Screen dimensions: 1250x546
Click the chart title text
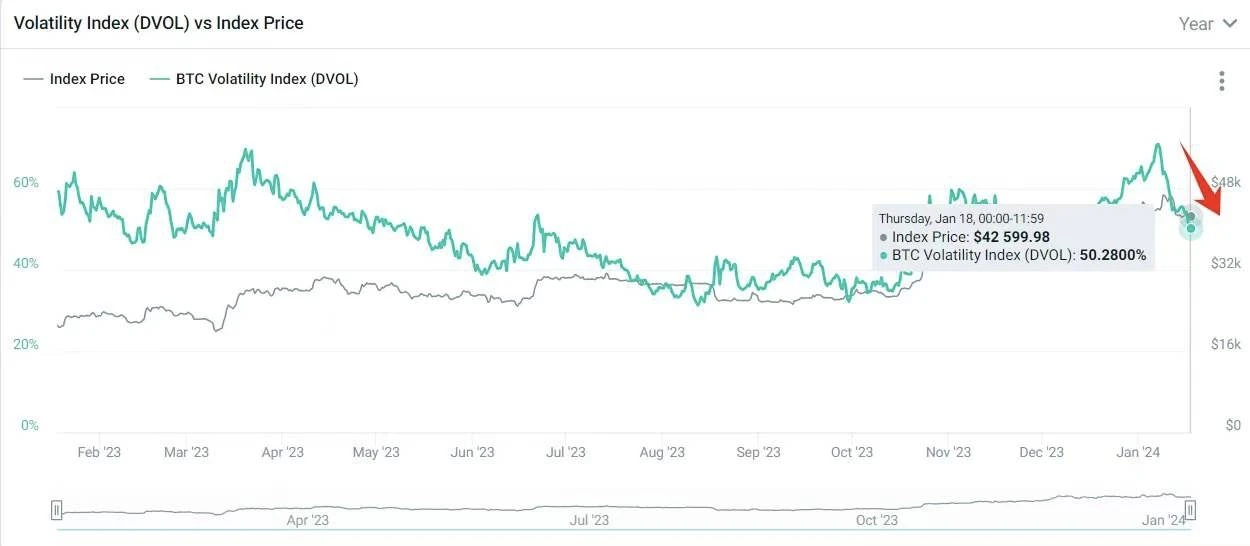(158, 22)
